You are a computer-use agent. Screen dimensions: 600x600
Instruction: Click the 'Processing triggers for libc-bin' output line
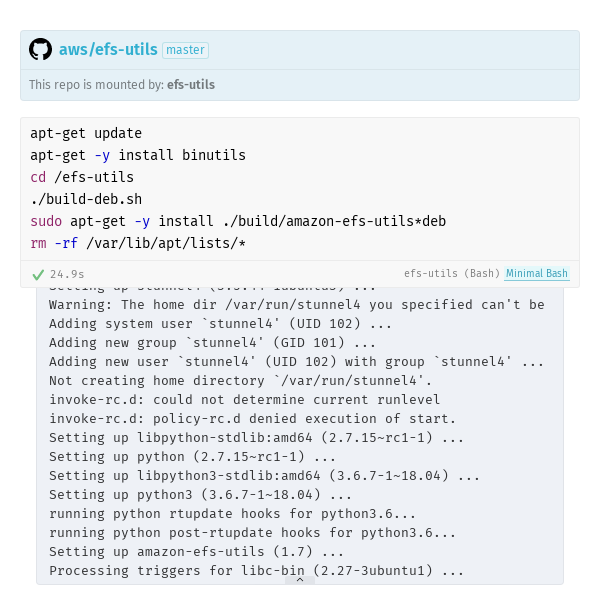click(256, 571)
